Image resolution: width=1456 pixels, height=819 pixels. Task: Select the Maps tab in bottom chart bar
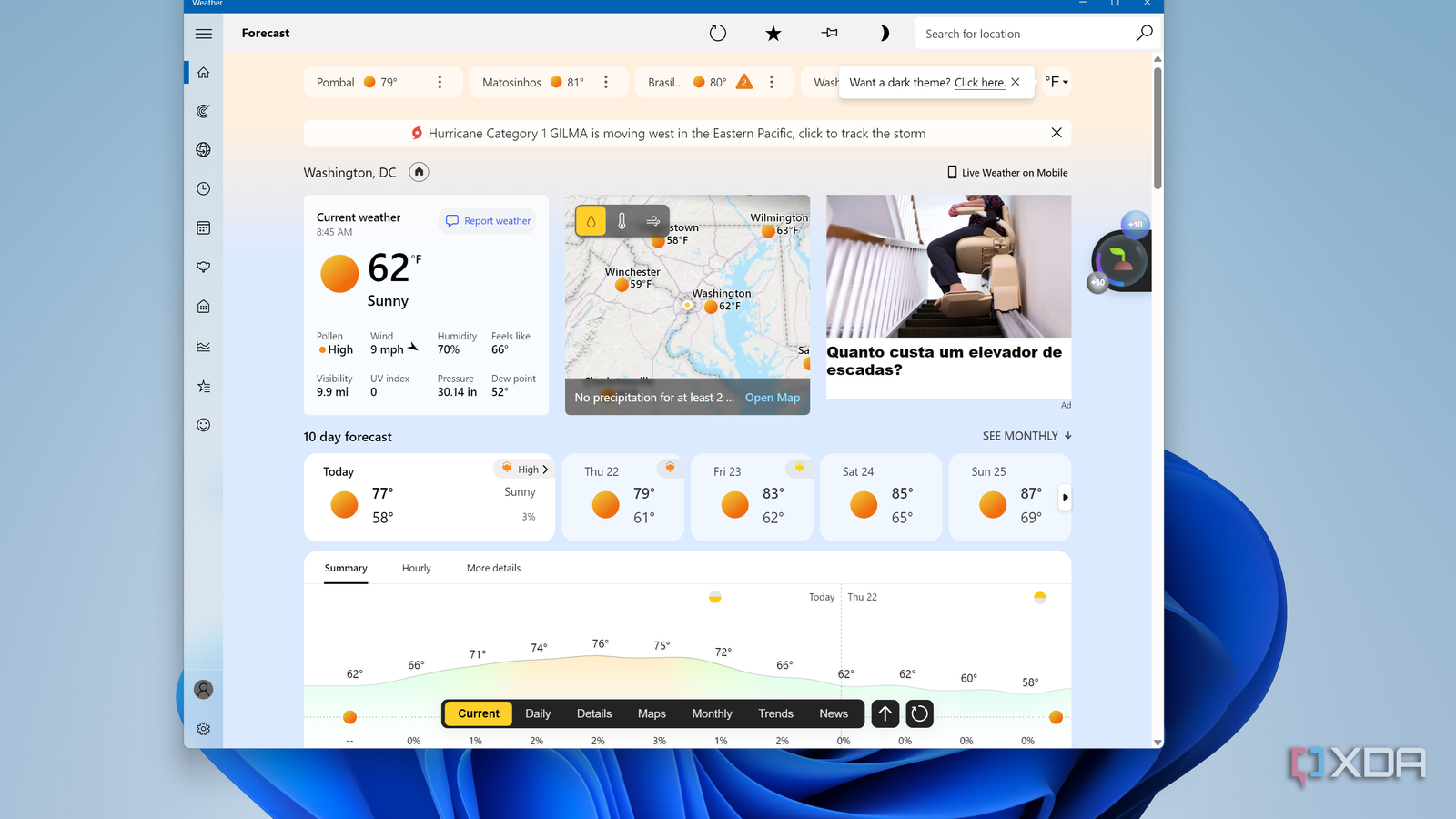pos(652,713)
